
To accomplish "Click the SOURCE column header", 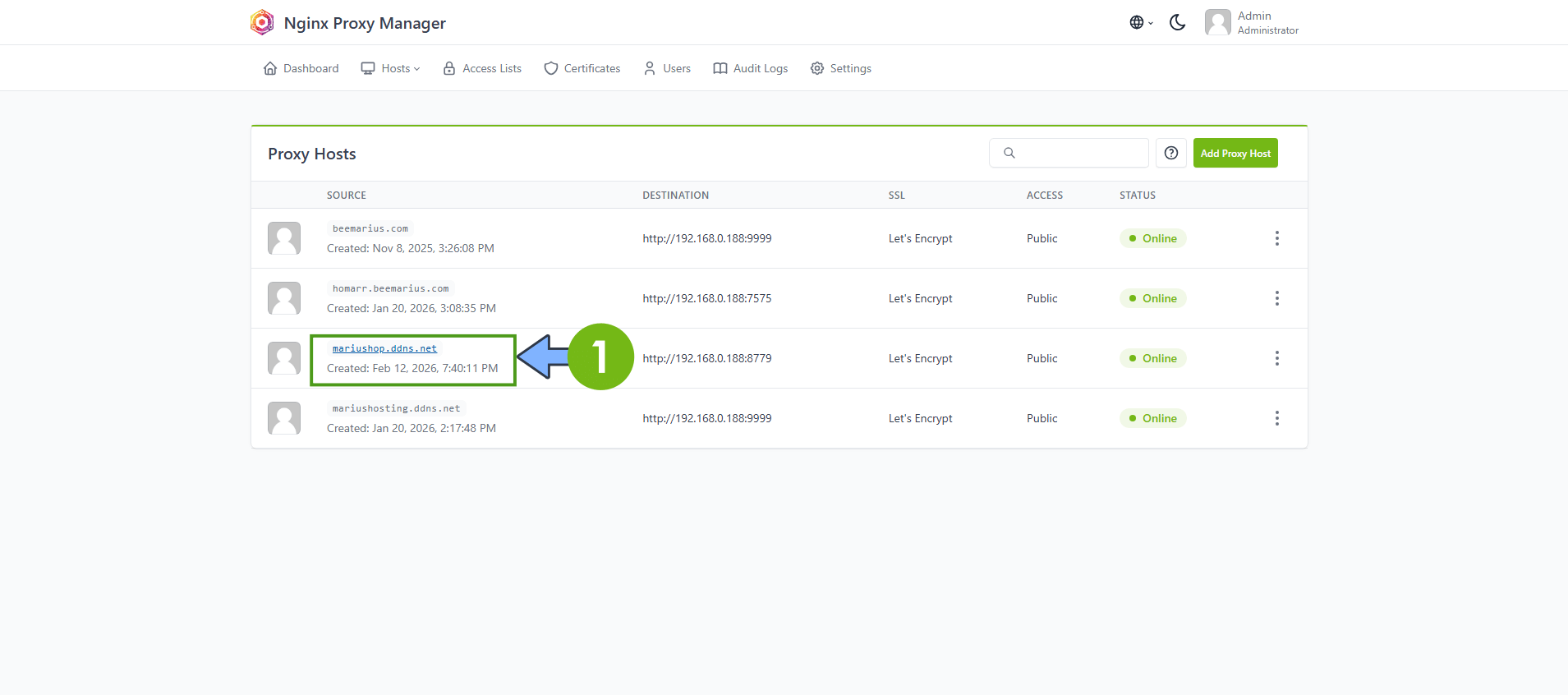I will 347,196.
